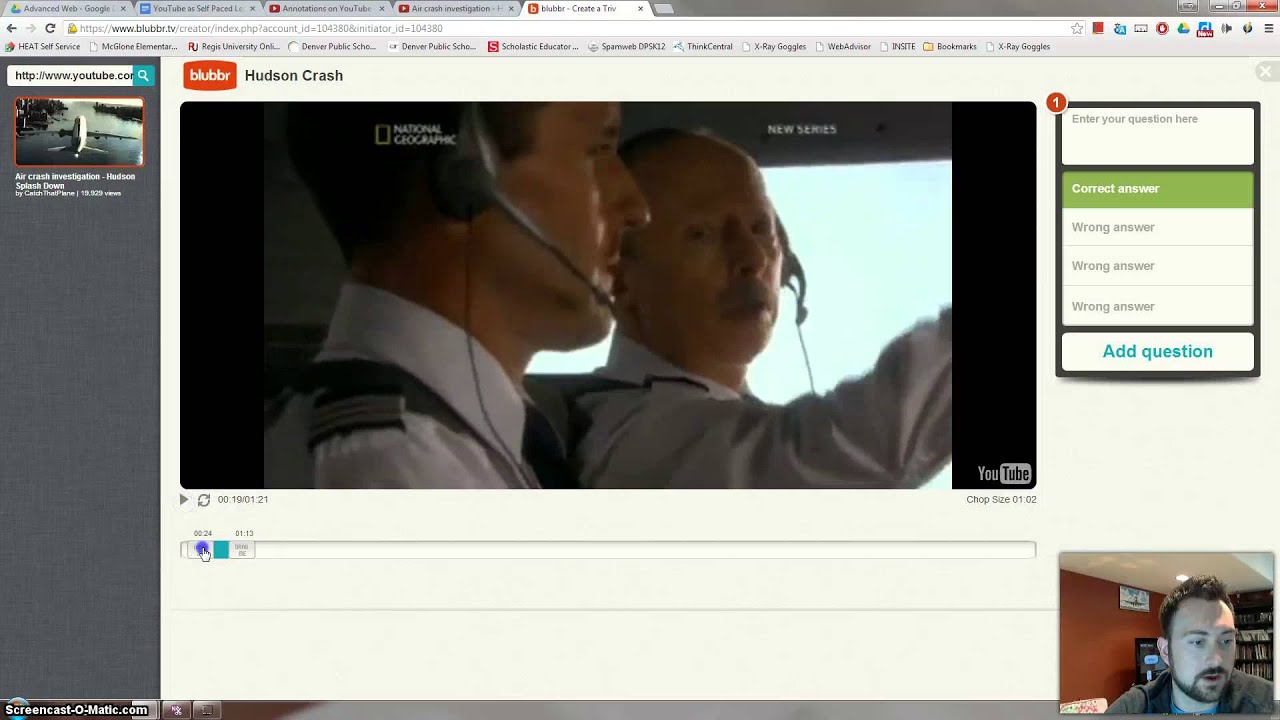The width and height of the screenshot is (1280, 720).
Task: Click the replay loop icon beside the timer
Action: [x=204, y=500]
